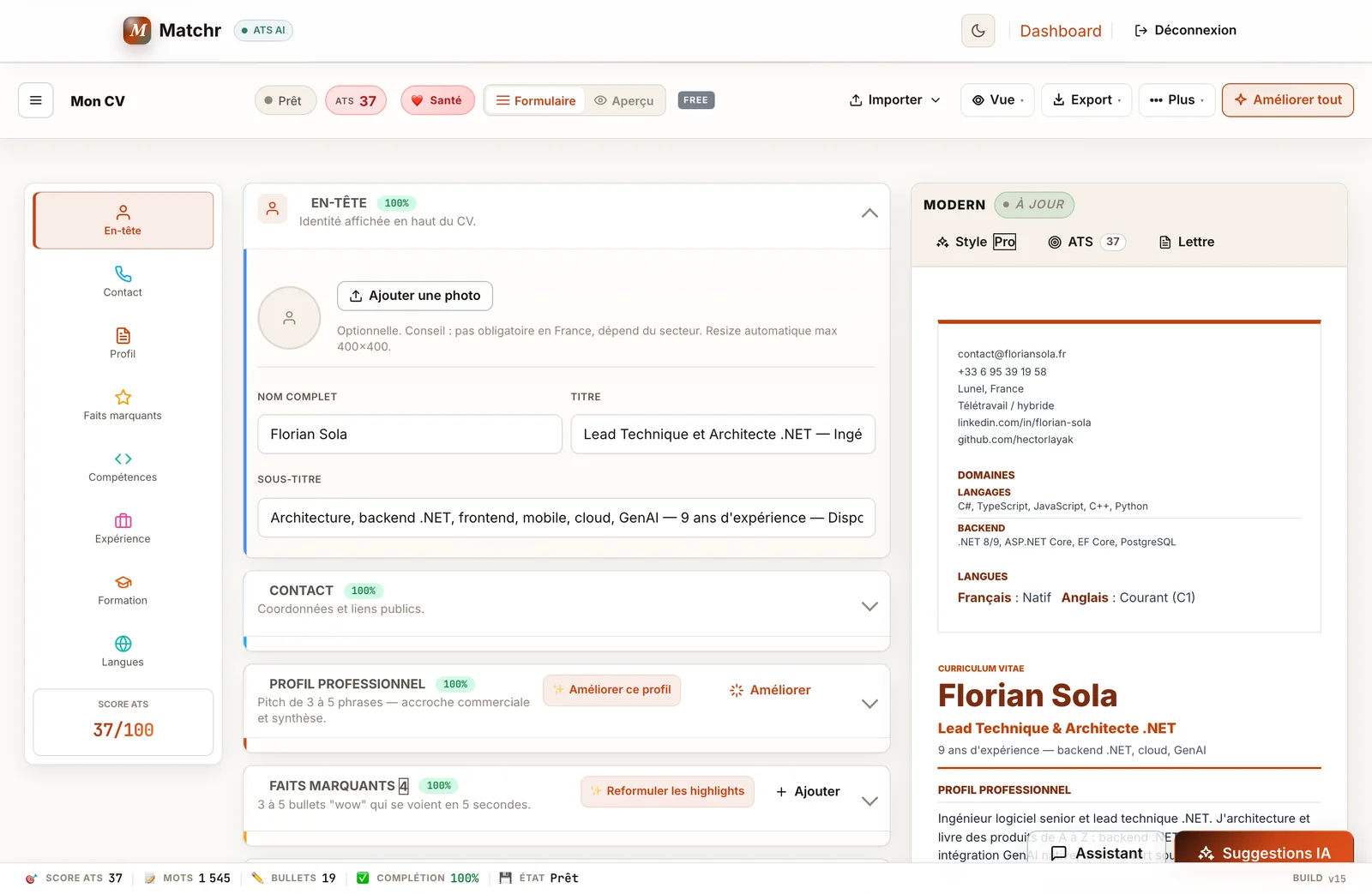Screen dimensions: 1372x894
Task: Click the FREE plan badge
Action: tap(696, 100)
